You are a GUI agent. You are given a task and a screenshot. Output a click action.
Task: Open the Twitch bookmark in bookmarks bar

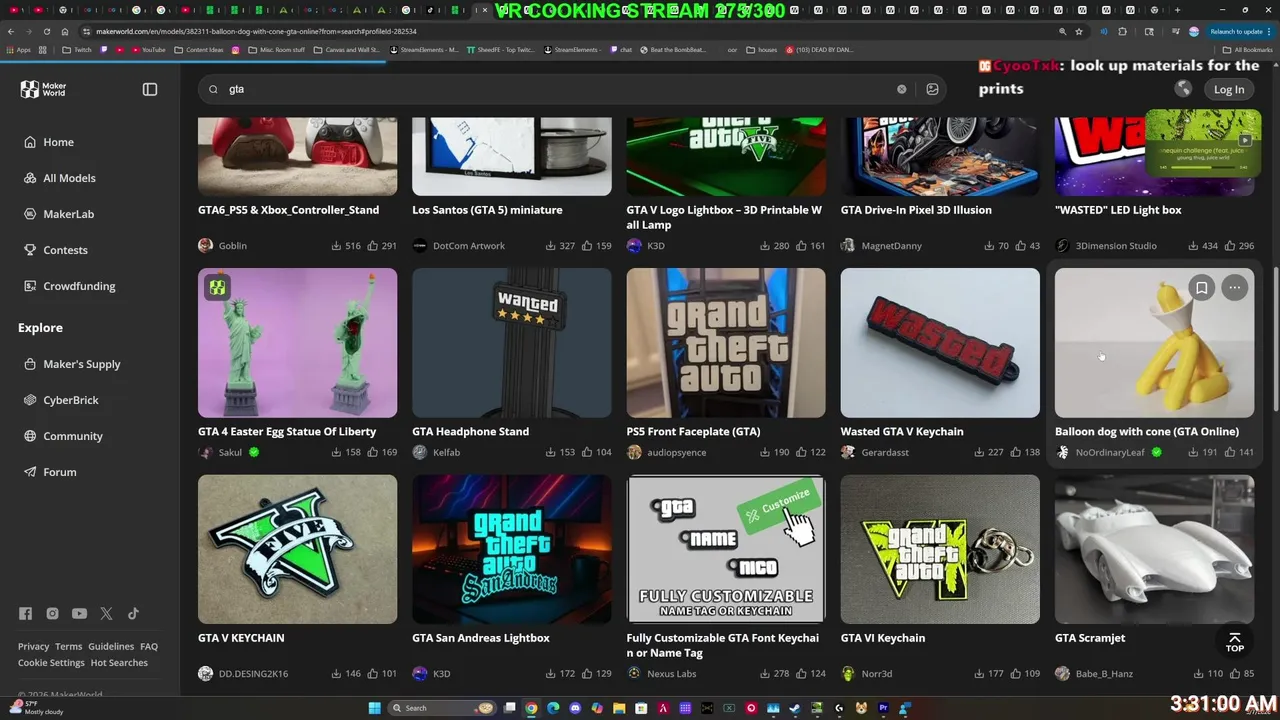coord(77,49)
